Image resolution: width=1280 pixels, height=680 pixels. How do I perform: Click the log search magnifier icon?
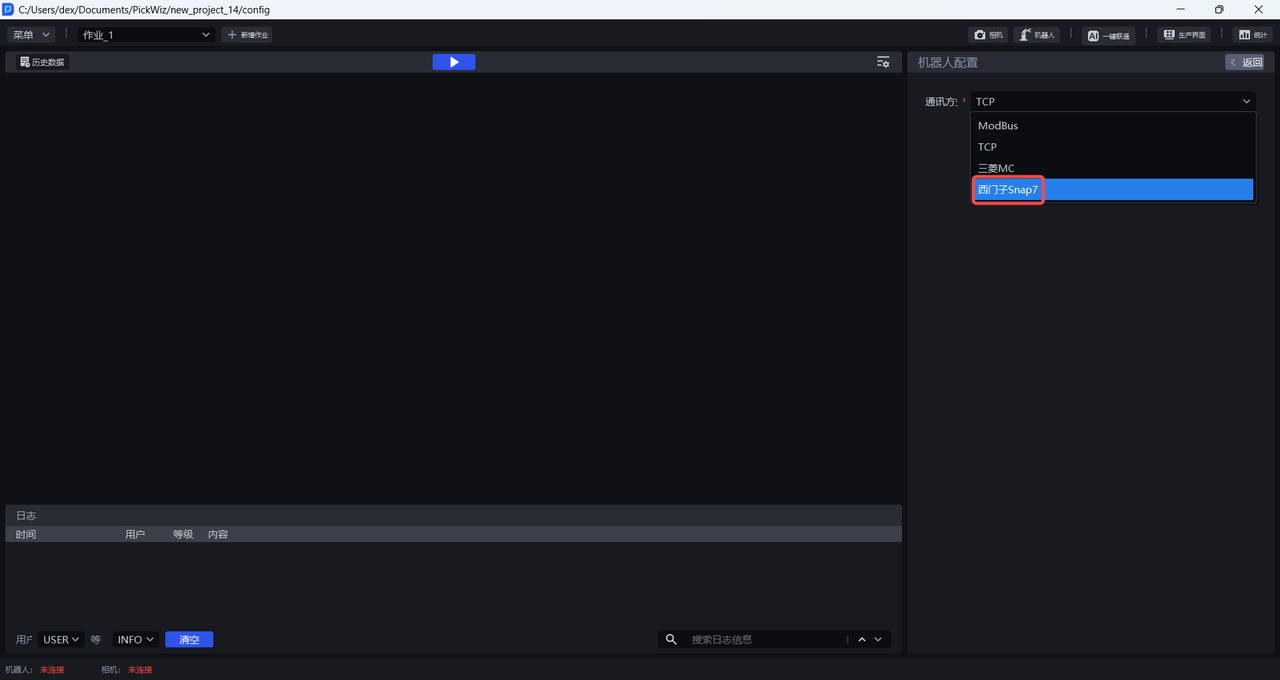[x=672, y=640]
